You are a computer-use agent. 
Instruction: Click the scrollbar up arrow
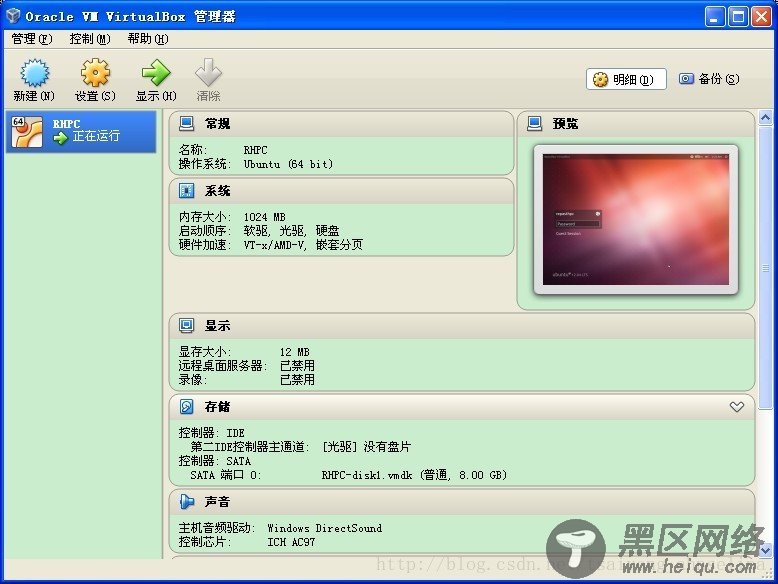[x=765, y=118]
